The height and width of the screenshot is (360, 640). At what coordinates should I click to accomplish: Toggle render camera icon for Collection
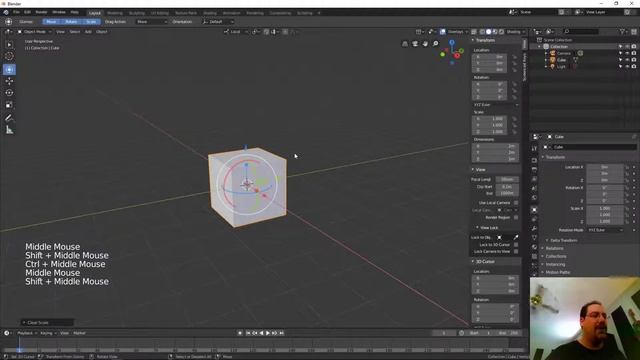[x=634, y=47]
